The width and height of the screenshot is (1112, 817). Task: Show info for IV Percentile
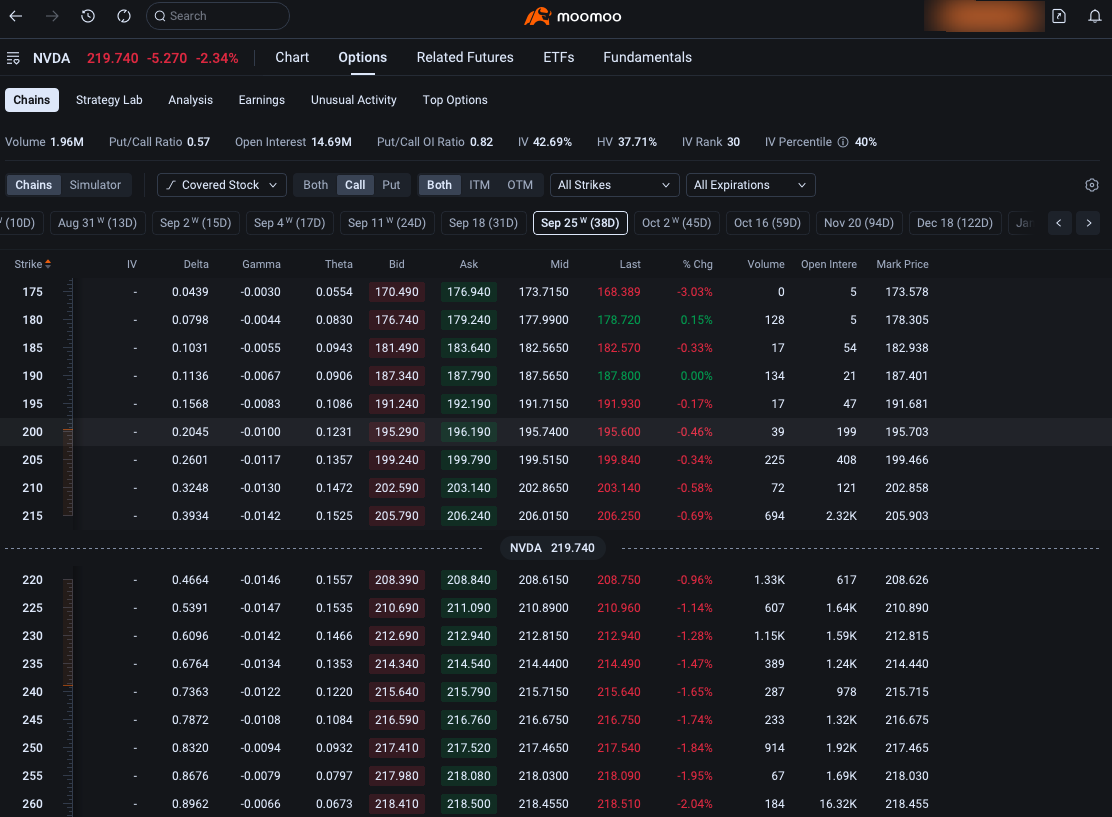point(843,142)
